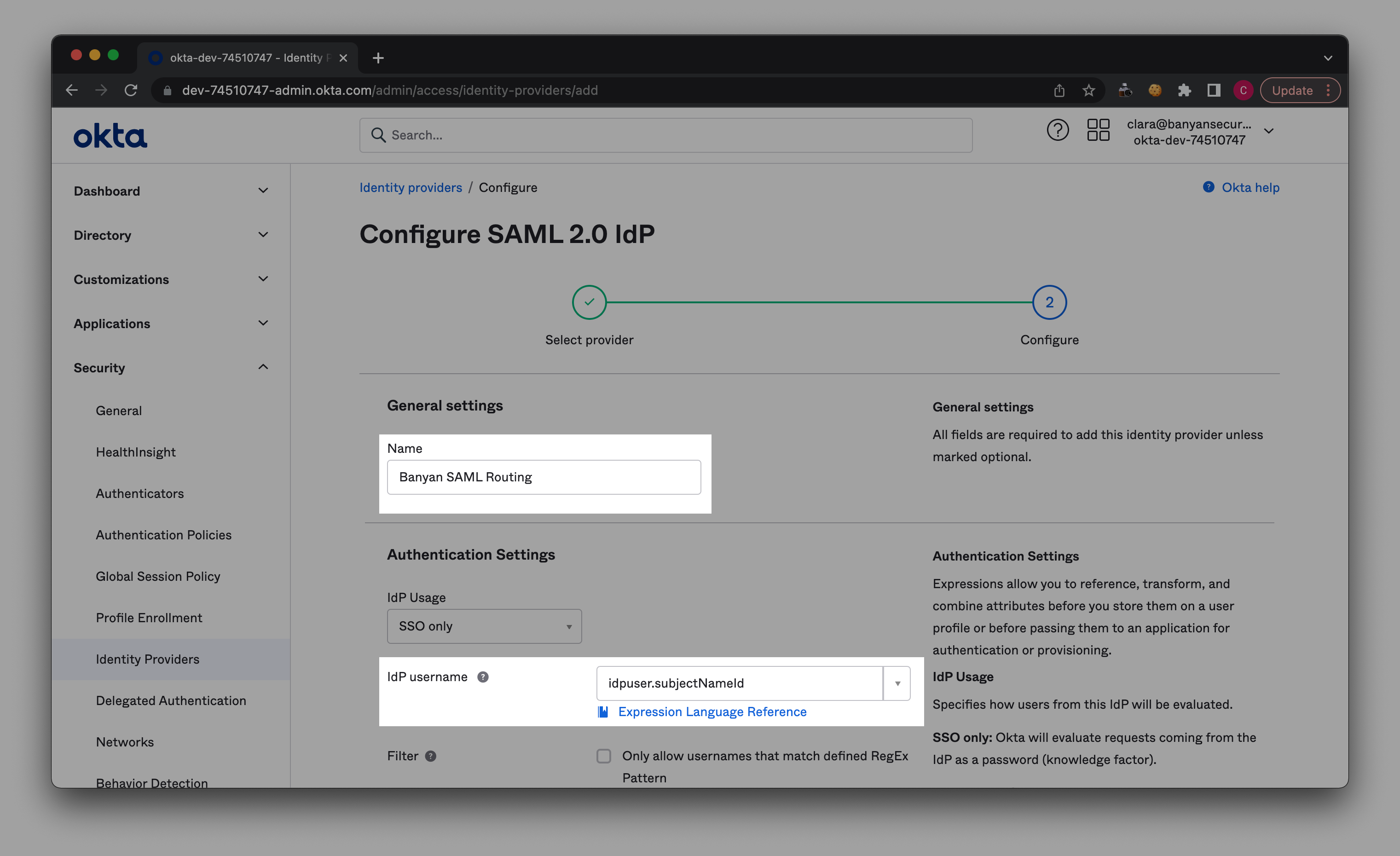This screenshot has width=1400, height=856.
Task: Click the okta logo
Action: tap(110, 136)
